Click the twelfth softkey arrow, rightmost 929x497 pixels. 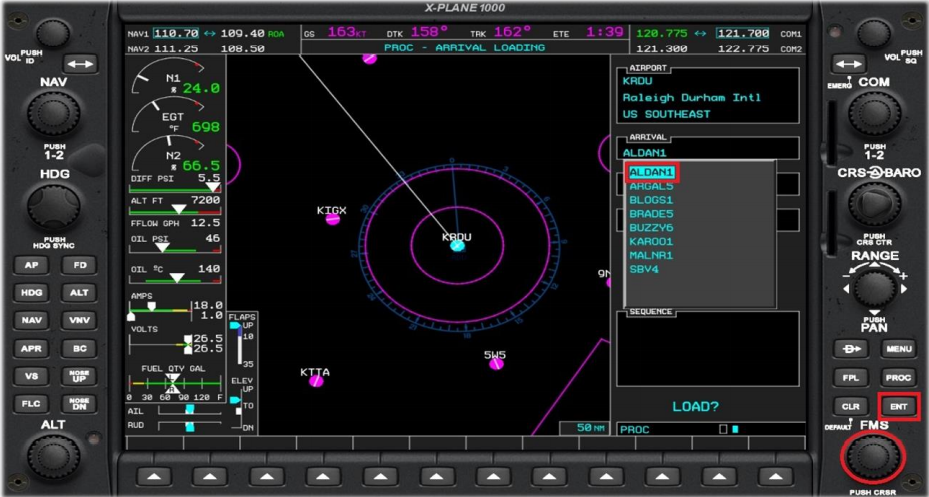(x=776, y=476)
